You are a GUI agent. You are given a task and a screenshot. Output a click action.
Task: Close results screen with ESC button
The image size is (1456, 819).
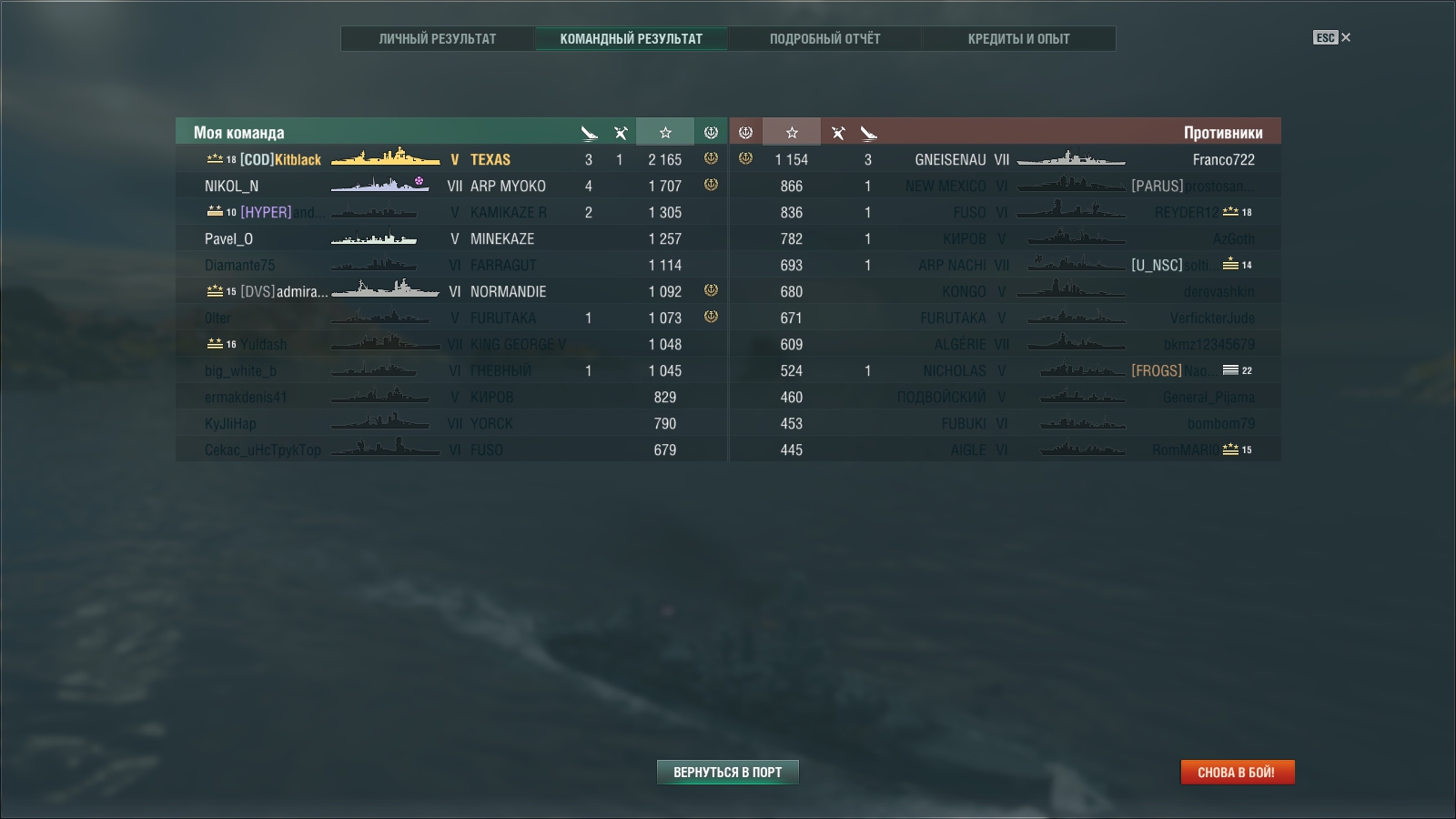tap(1332, 37)
